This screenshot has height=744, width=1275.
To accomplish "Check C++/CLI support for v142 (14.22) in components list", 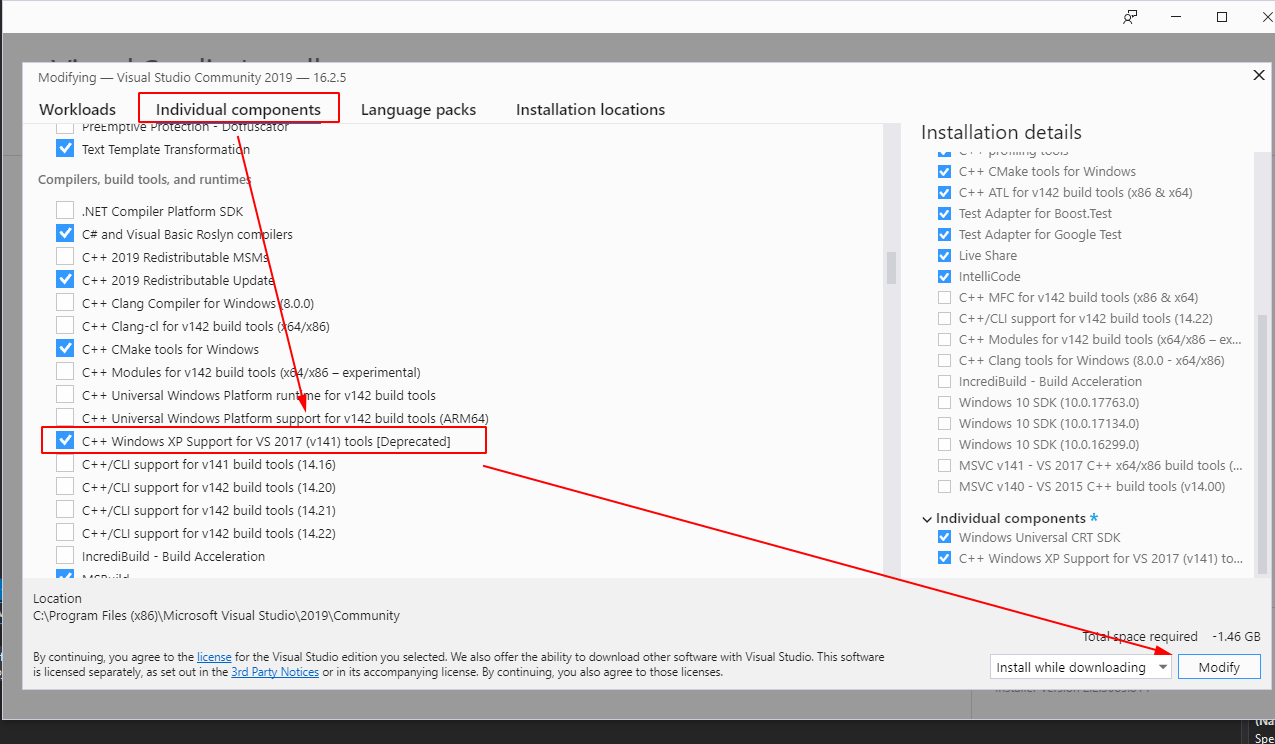I will 65,533.
